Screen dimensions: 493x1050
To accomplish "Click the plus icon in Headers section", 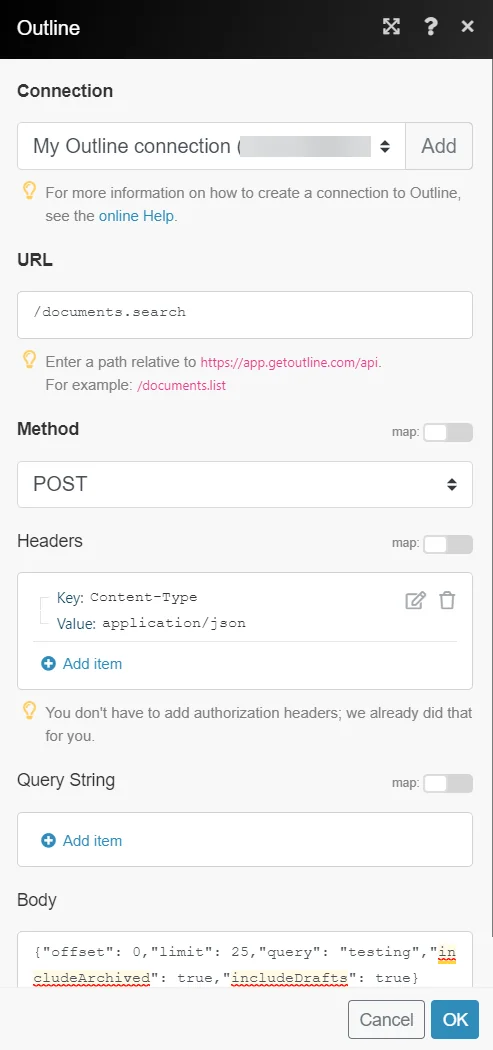I will [x=48, y=664].
